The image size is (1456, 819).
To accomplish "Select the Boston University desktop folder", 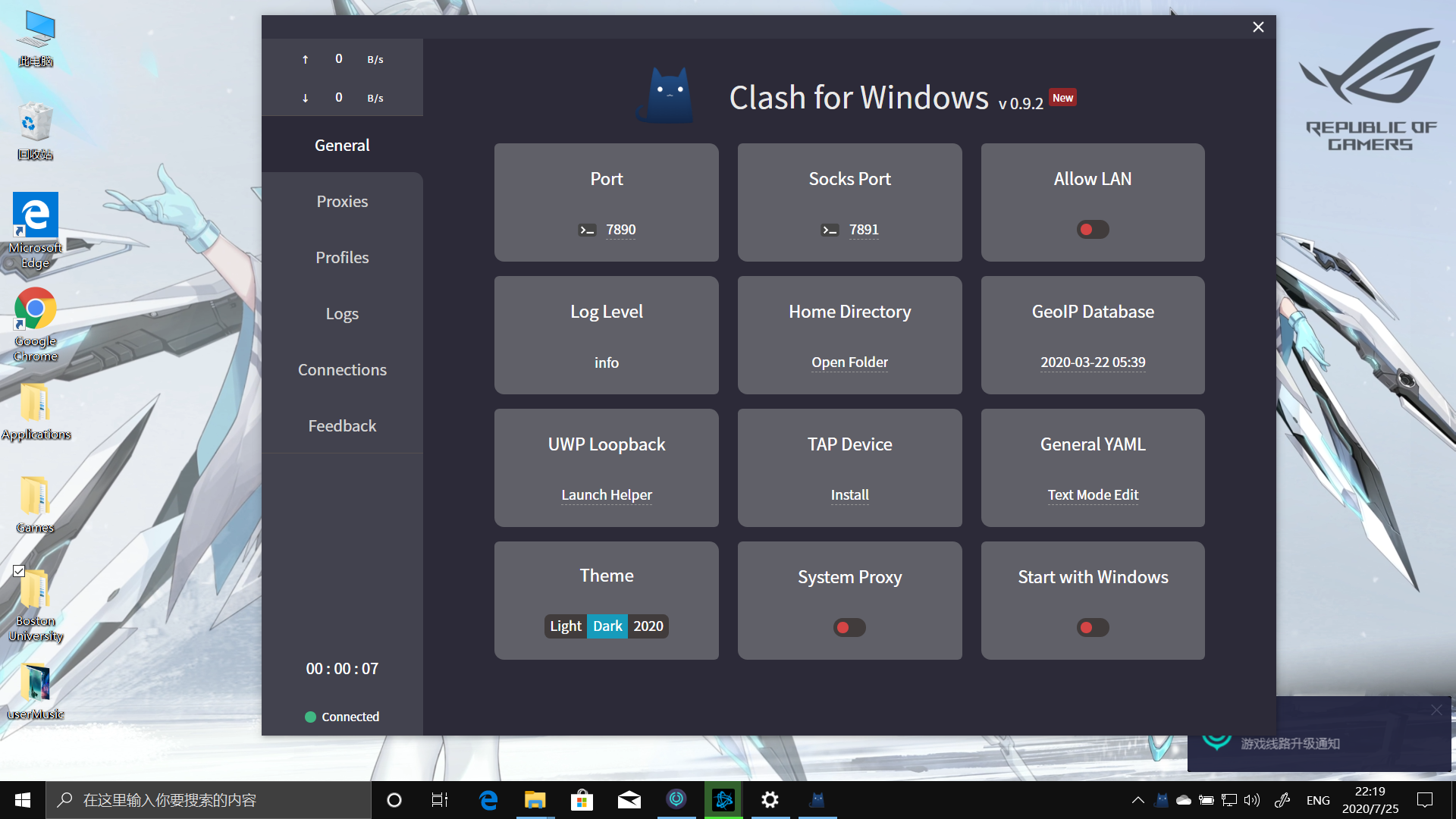I will click(x=36, y=605).
